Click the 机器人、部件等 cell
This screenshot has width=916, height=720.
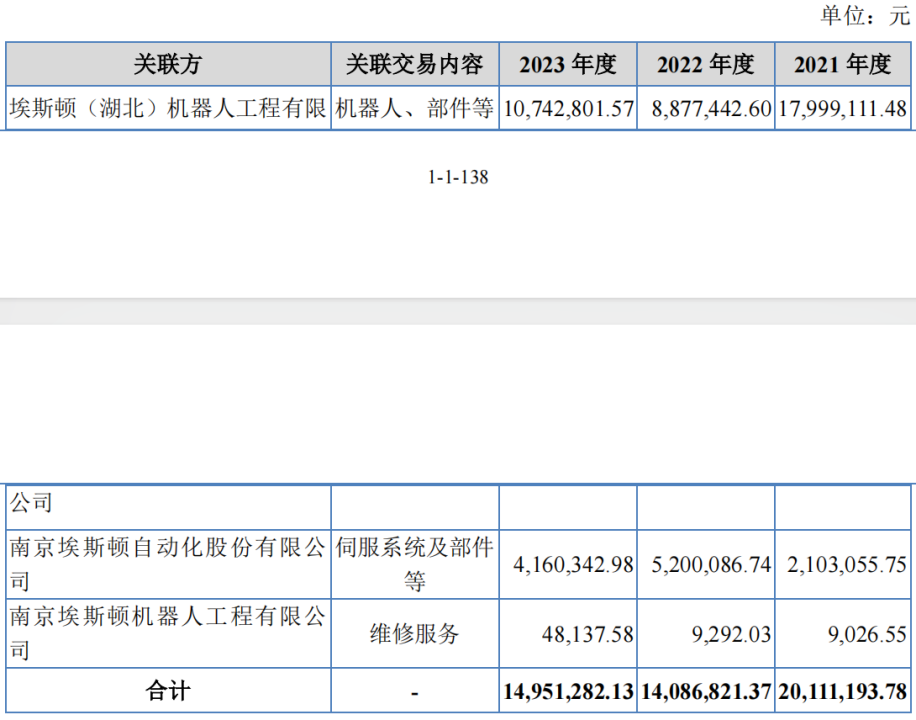click(415, 108)
